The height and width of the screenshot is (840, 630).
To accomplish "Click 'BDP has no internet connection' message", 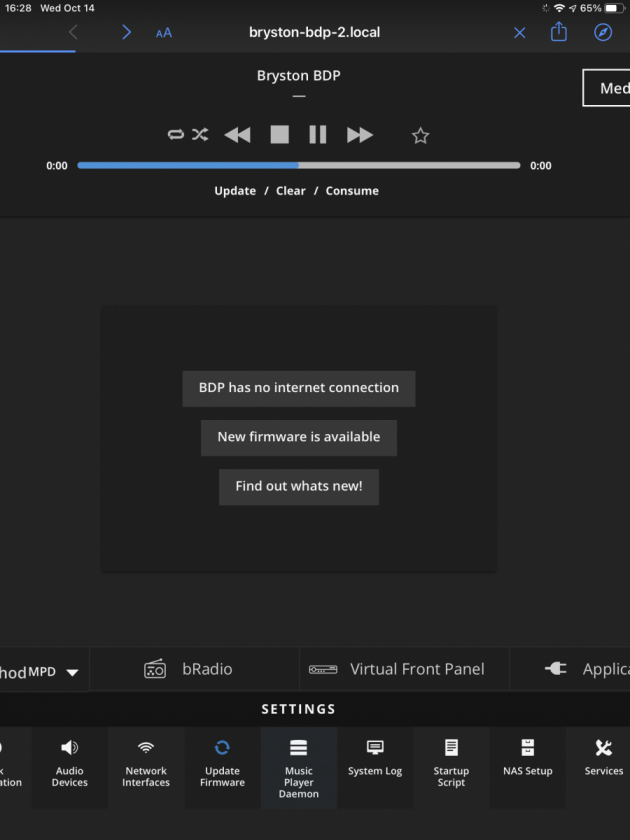I will pos(299,388).
